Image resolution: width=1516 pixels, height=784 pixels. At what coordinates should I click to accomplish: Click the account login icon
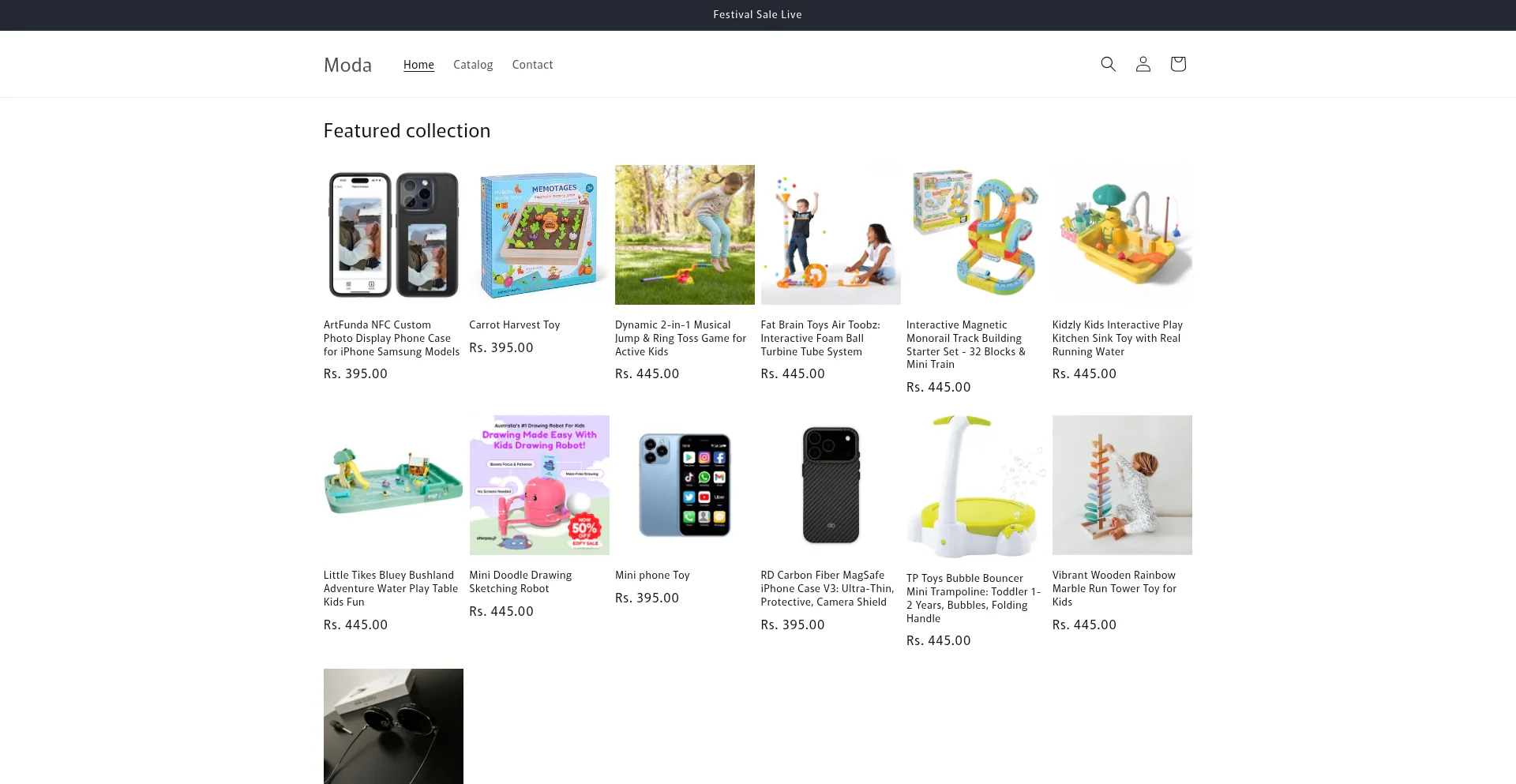tap(1143, 64)
